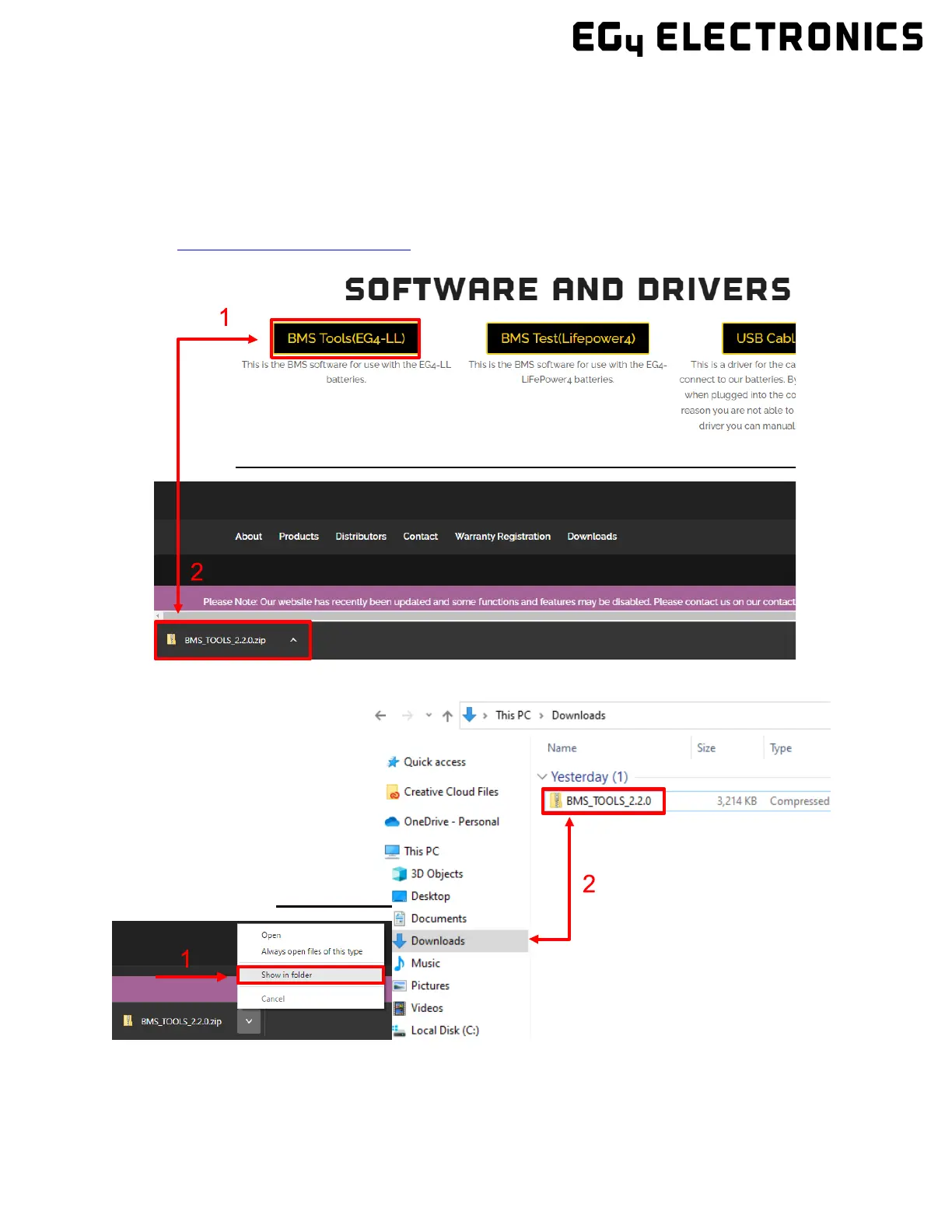Open recent locations dropdown chevron
The height and width of the screenshot is (1232, 952).
click(429, 716)
